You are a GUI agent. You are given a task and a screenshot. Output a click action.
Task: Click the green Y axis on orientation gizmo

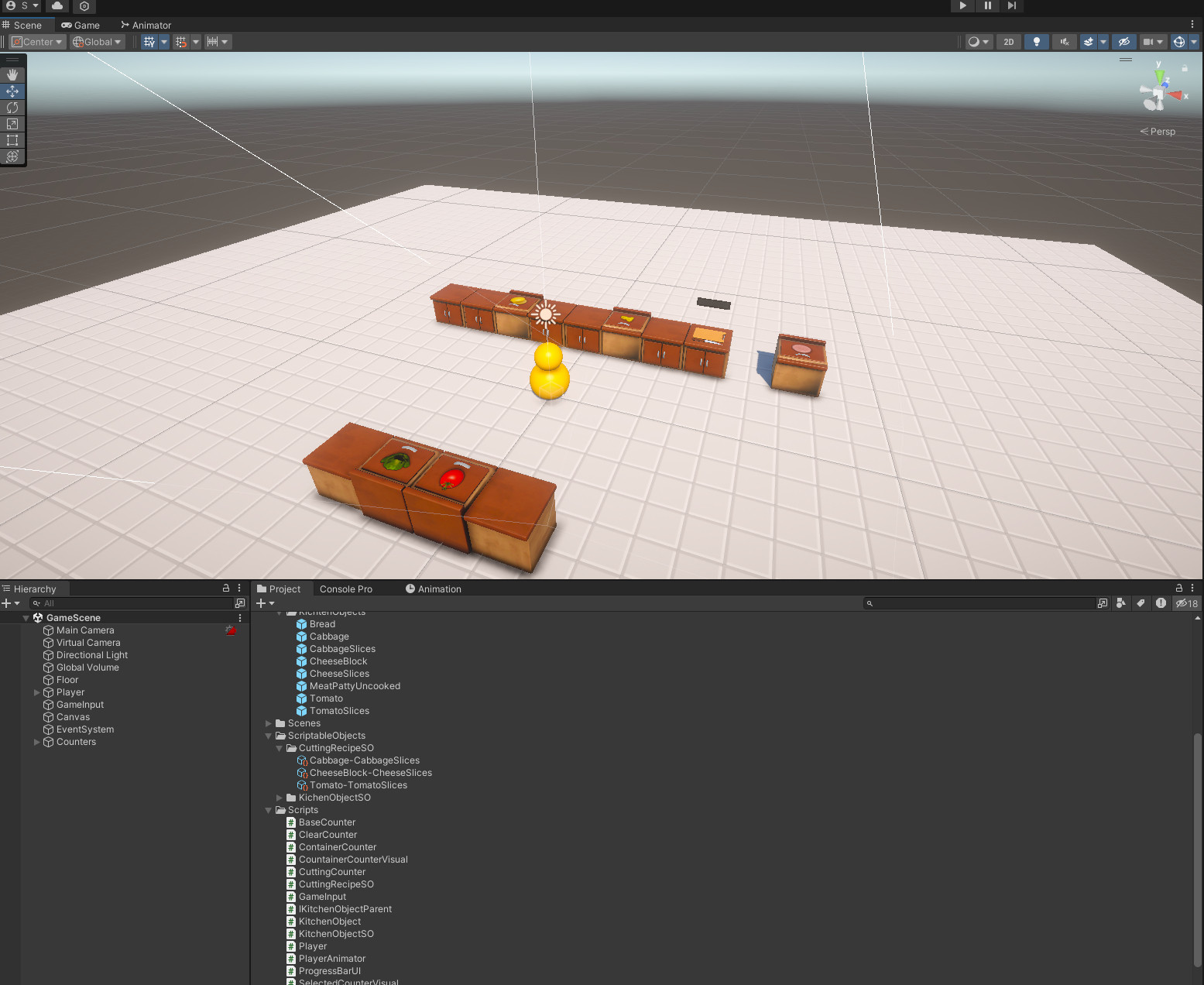click(x=1159, y=74)
